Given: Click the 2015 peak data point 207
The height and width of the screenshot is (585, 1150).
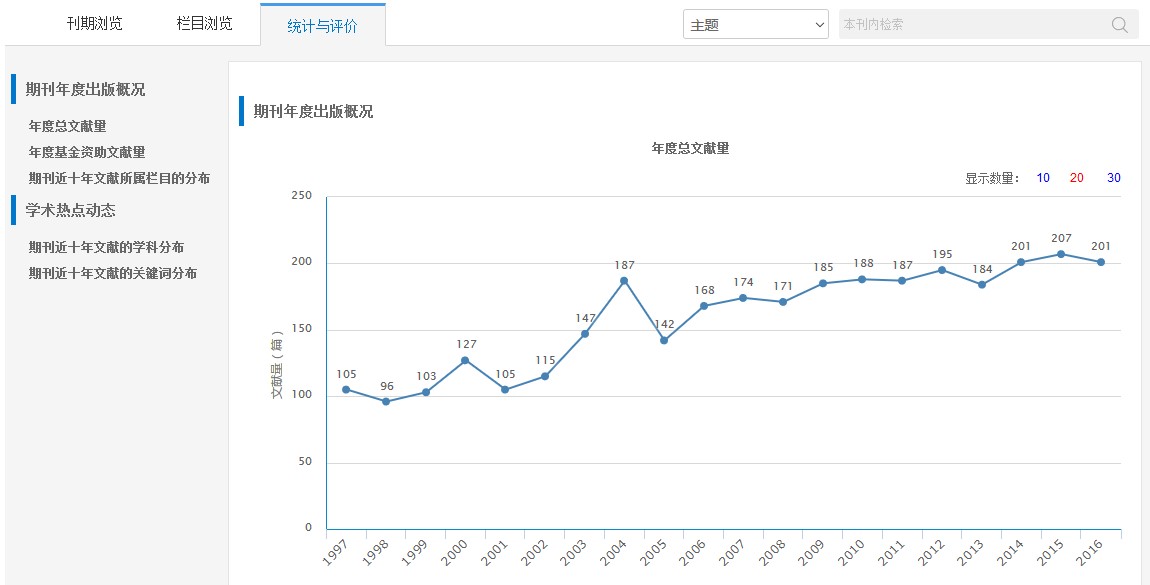Looking at the screenshot, I should click(x=1061, y=254).
